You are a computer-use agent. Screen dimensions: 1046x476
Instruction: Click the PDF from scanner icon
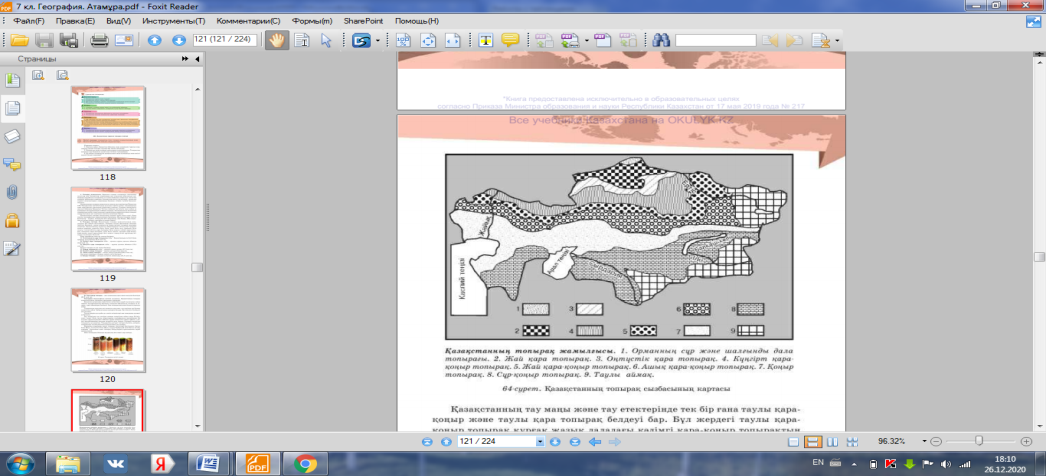pos(569,40)
